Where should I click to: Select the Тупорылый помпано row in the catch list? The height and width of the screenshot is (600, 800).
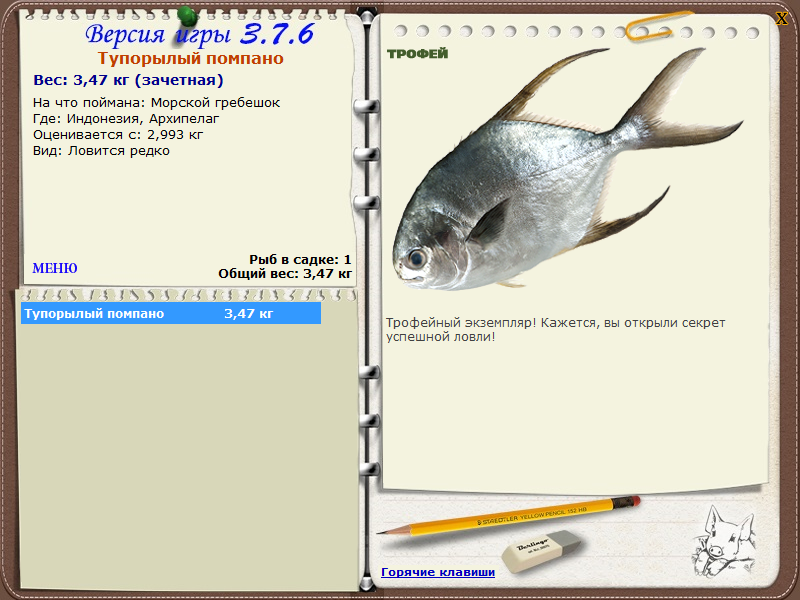point(171,313)
